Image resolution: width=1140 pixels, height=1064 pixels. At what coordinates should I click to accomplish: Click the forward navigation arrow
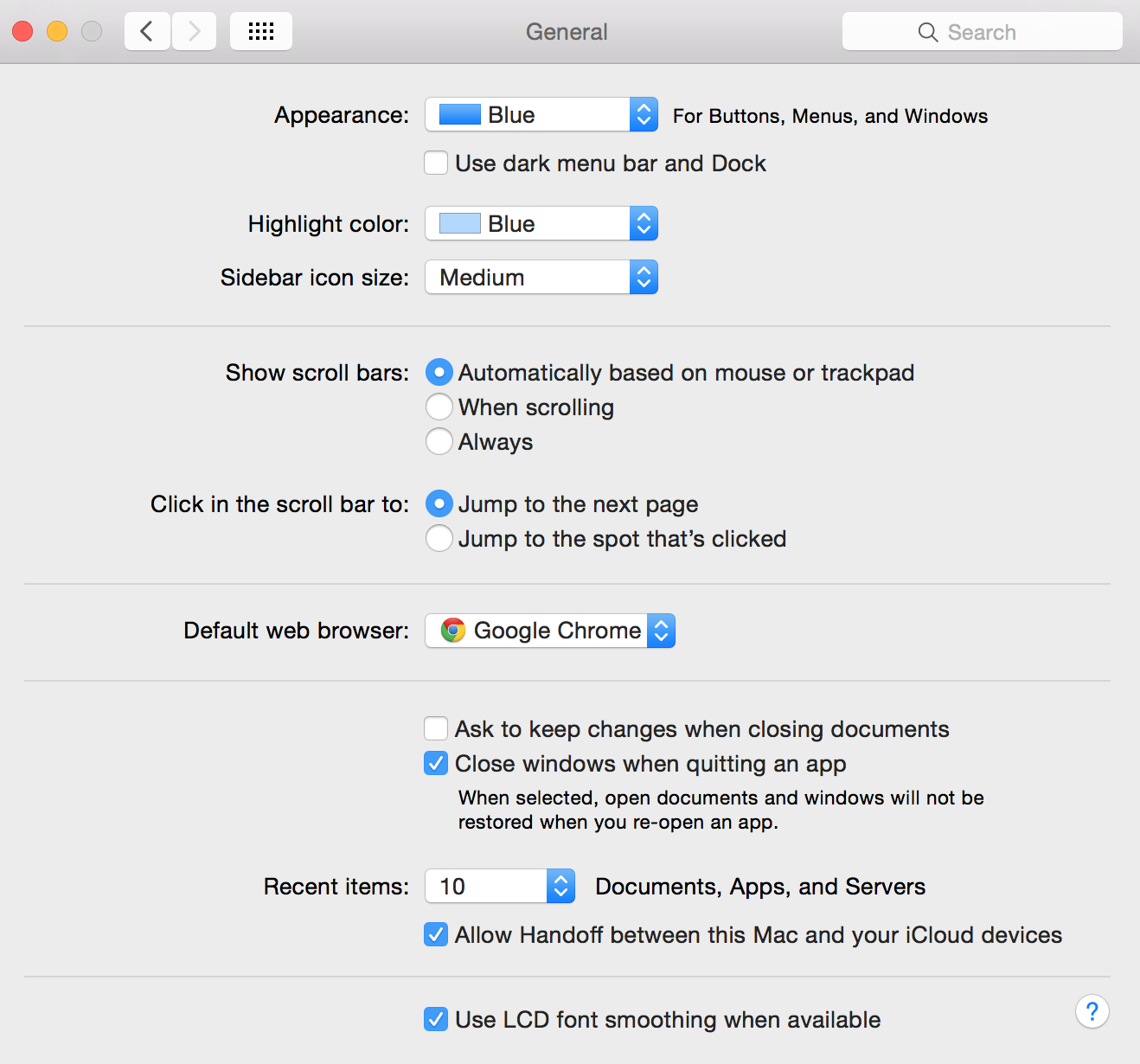[x=195, y=32]
